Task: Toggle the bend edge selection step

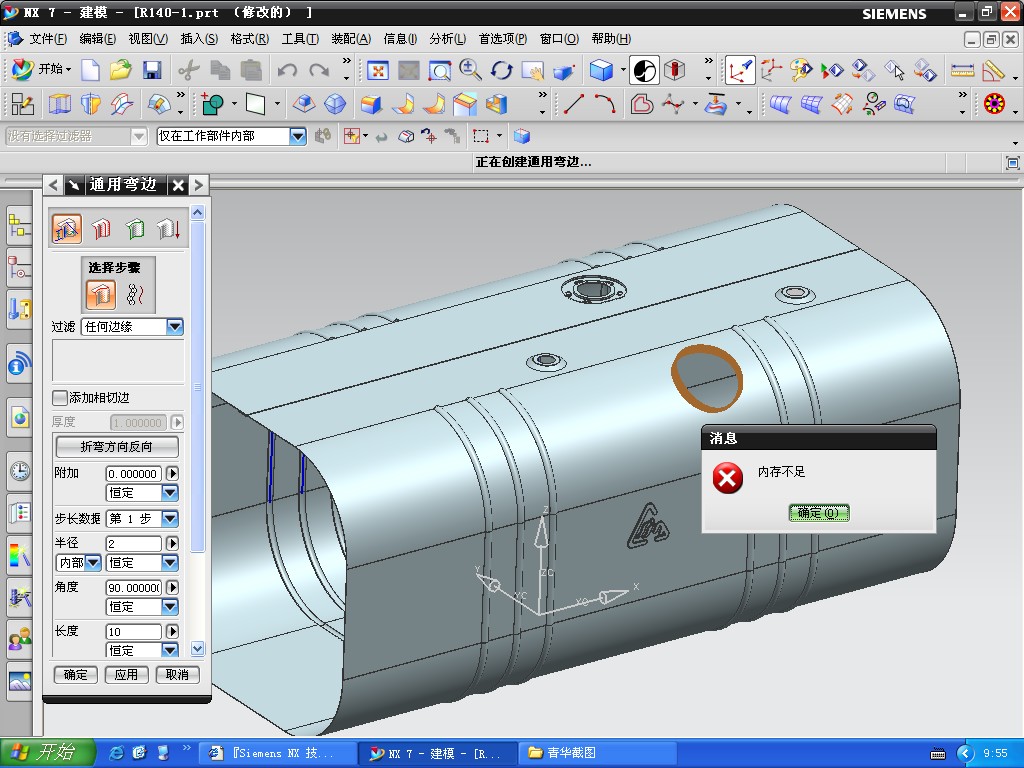Action: (x=101, y=293)
